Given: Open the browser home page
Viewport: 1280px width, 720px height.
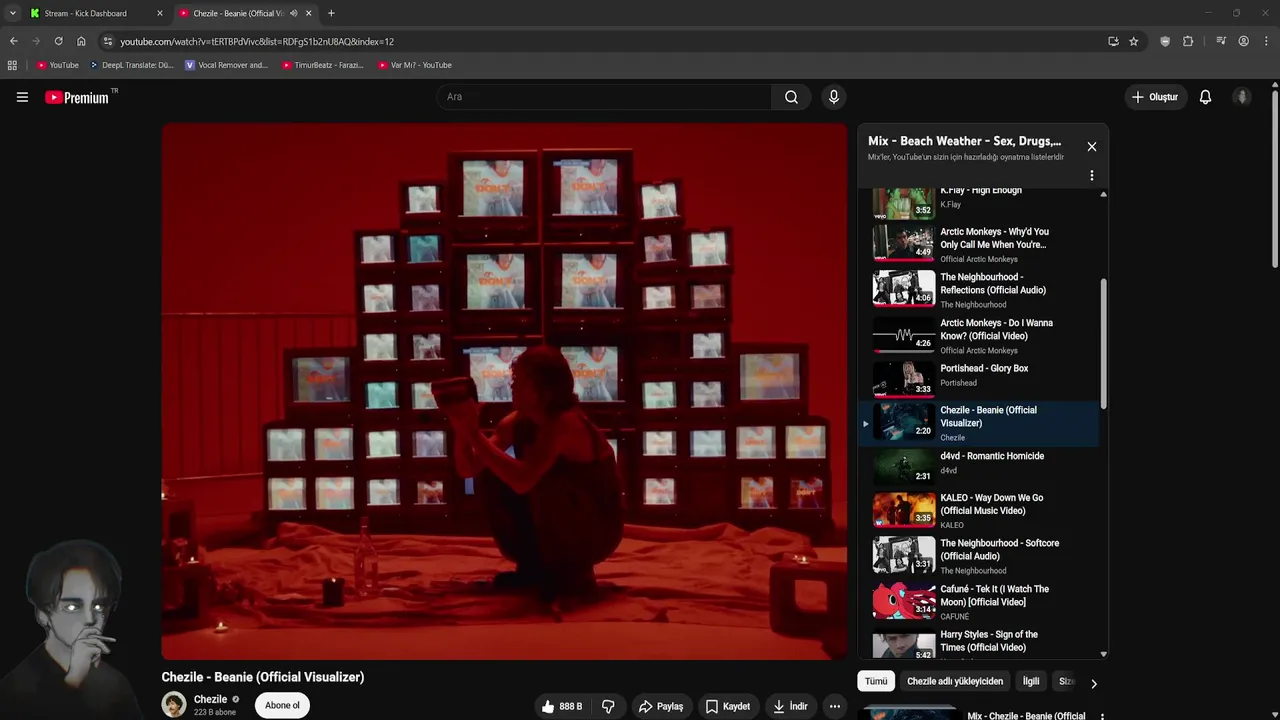Looking at the screenshot, I should coord(81,41).
